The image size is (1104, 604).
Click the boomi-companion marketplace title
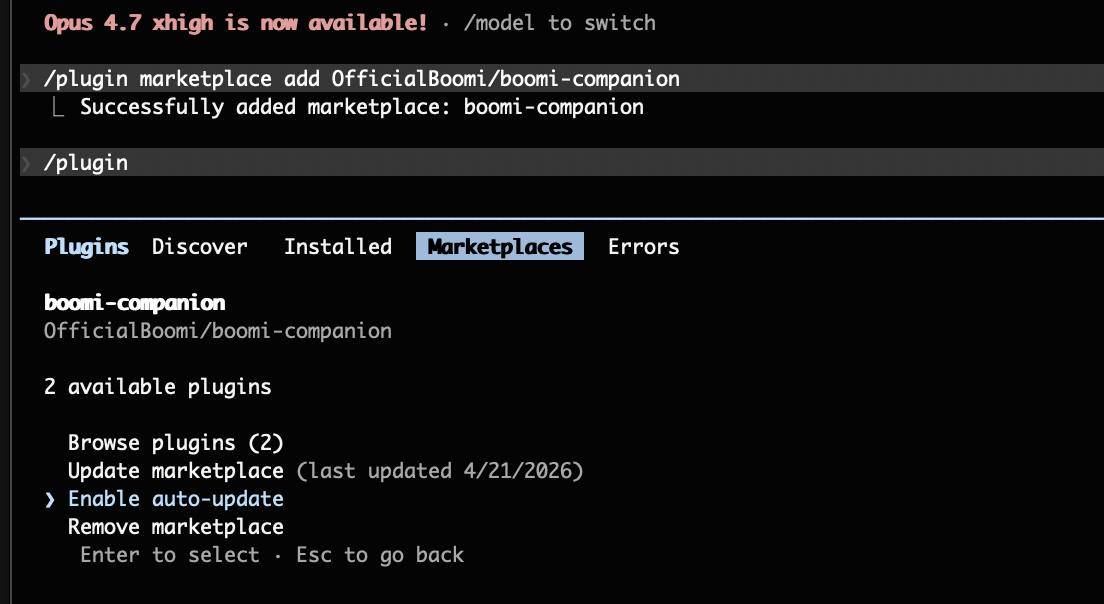coord(134,303)
